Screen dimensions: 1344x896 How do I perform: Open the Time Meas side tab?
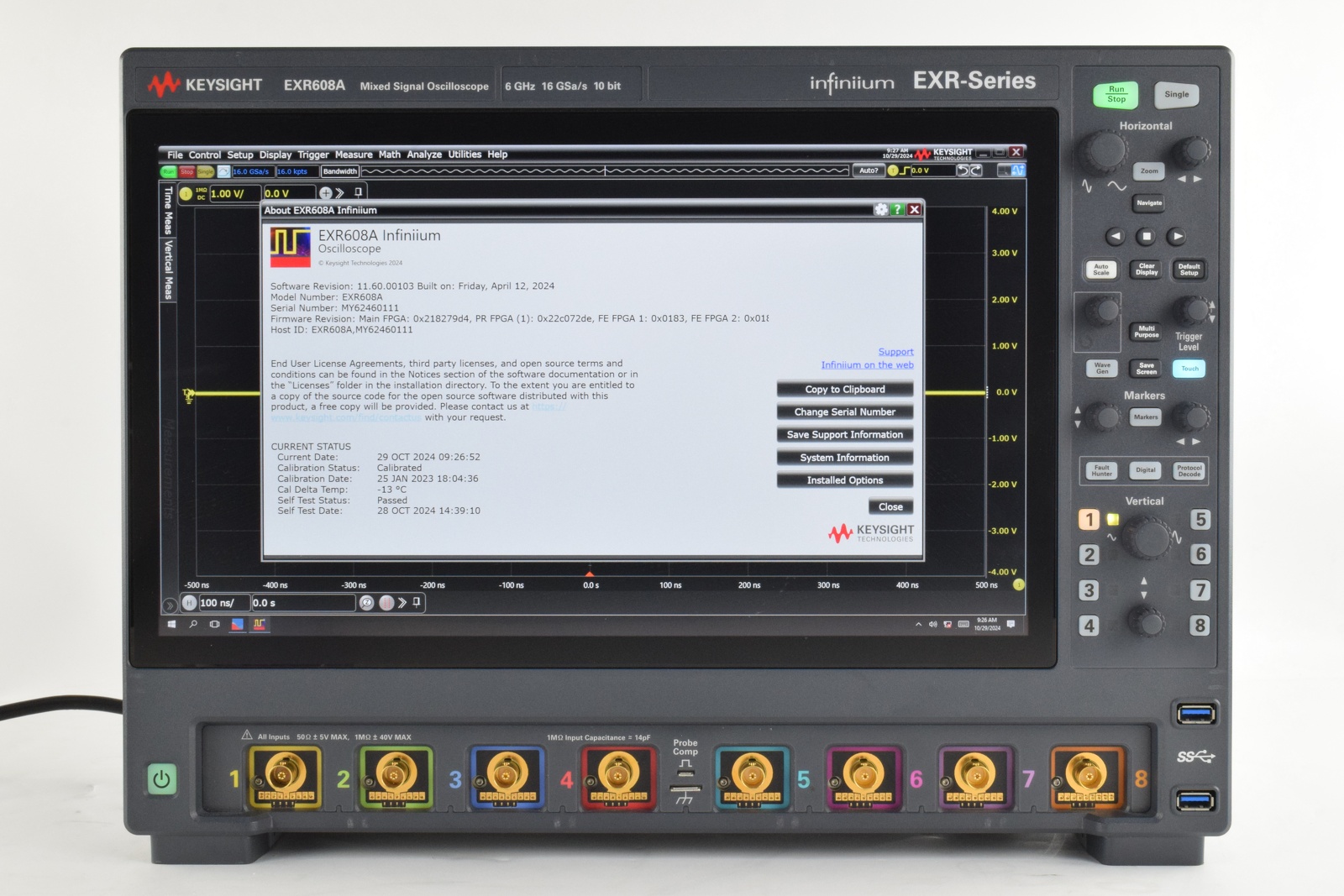[168, 210]
